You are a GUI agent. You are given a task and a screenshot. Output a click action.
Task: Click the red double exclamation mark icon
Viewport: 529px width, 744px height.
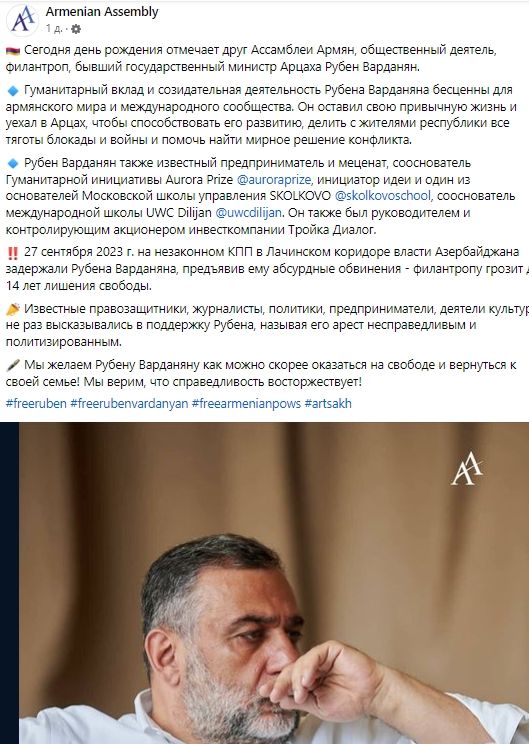[13, 252]
